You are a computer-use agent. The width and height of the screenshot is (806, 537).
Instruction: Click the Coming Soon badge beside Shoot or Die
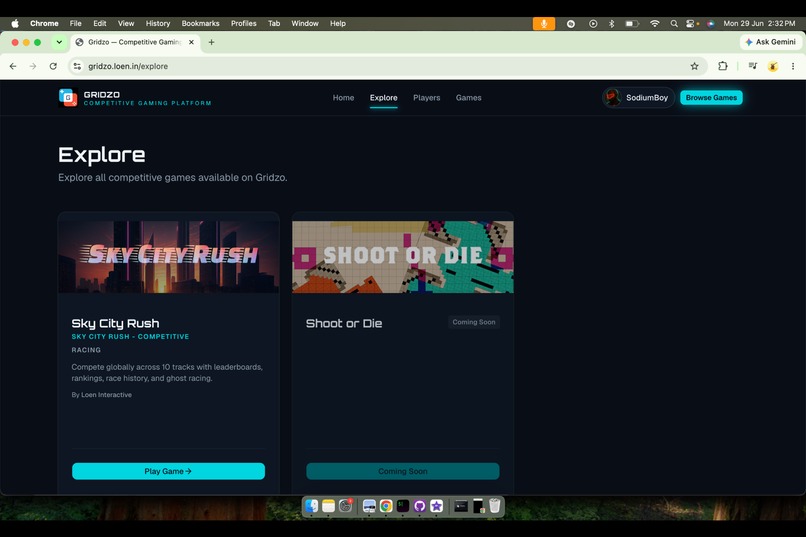coord(474,322)
